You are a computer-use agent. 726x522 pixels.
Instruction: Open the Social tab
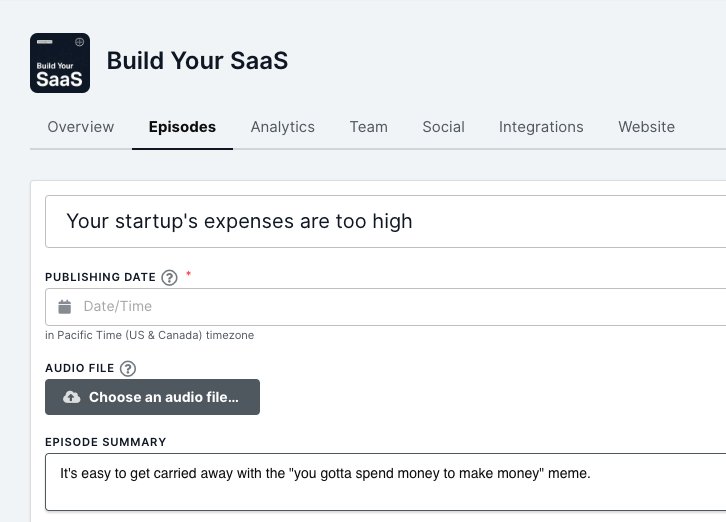(x=443, y=127)
